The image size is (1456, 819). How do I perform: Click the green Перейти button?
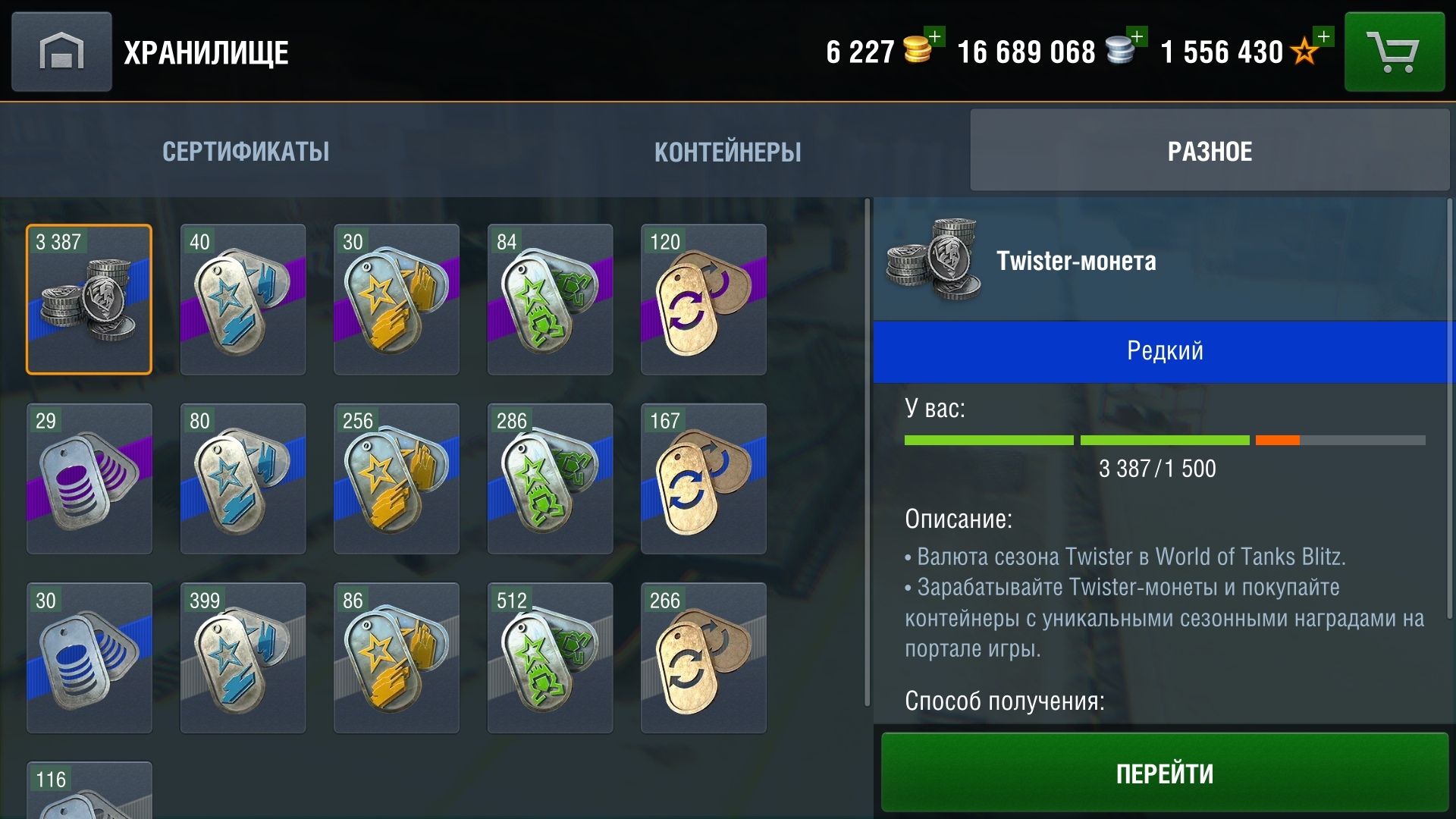click(x=1165, y=773)
